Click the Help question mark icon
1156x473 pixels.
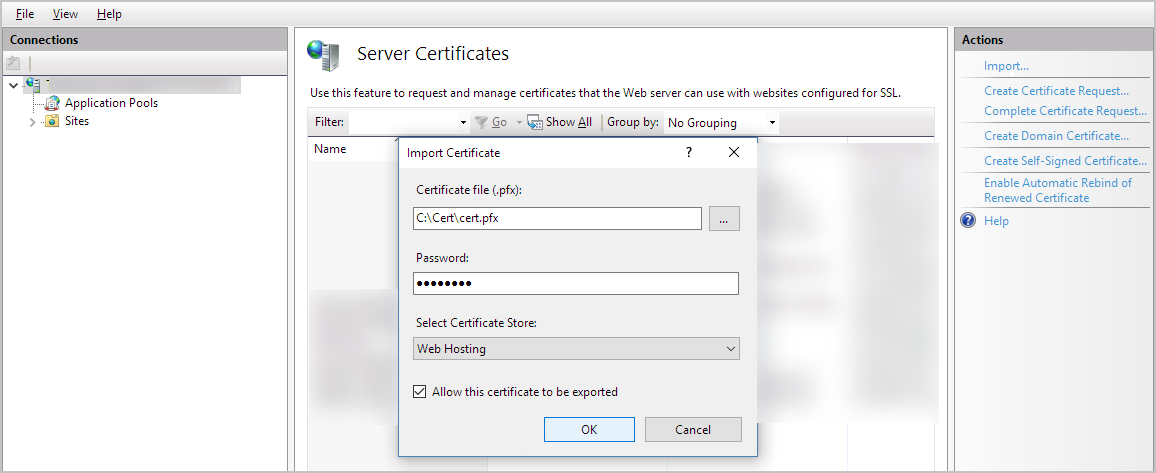coord(968,221)
